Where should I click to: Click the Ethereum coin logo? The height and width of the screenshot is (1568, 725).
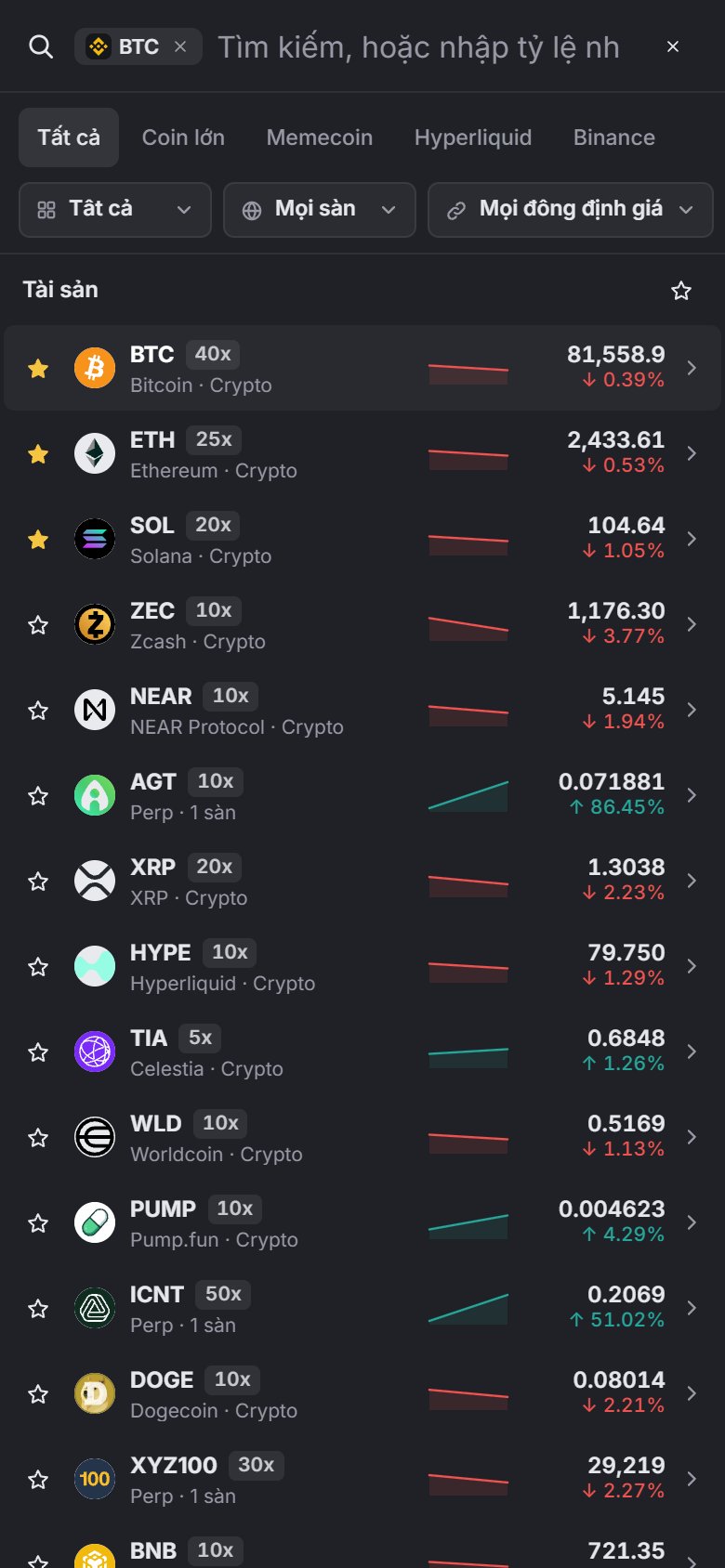(x=95, y=453)
